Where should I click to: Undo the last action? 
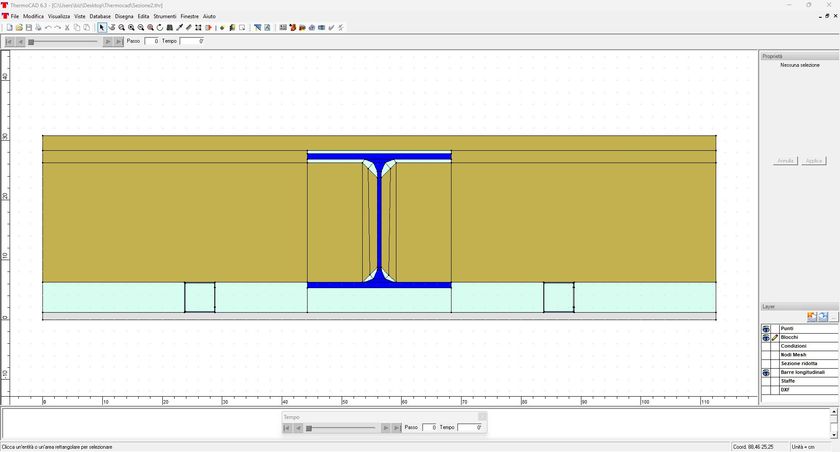[48, 27]
